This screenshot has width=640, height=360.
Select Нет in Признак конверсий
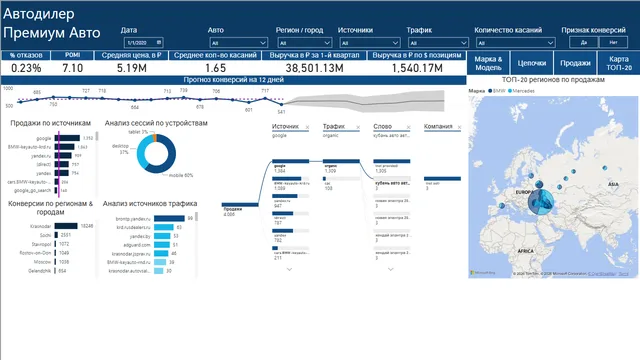click(613, 42)
